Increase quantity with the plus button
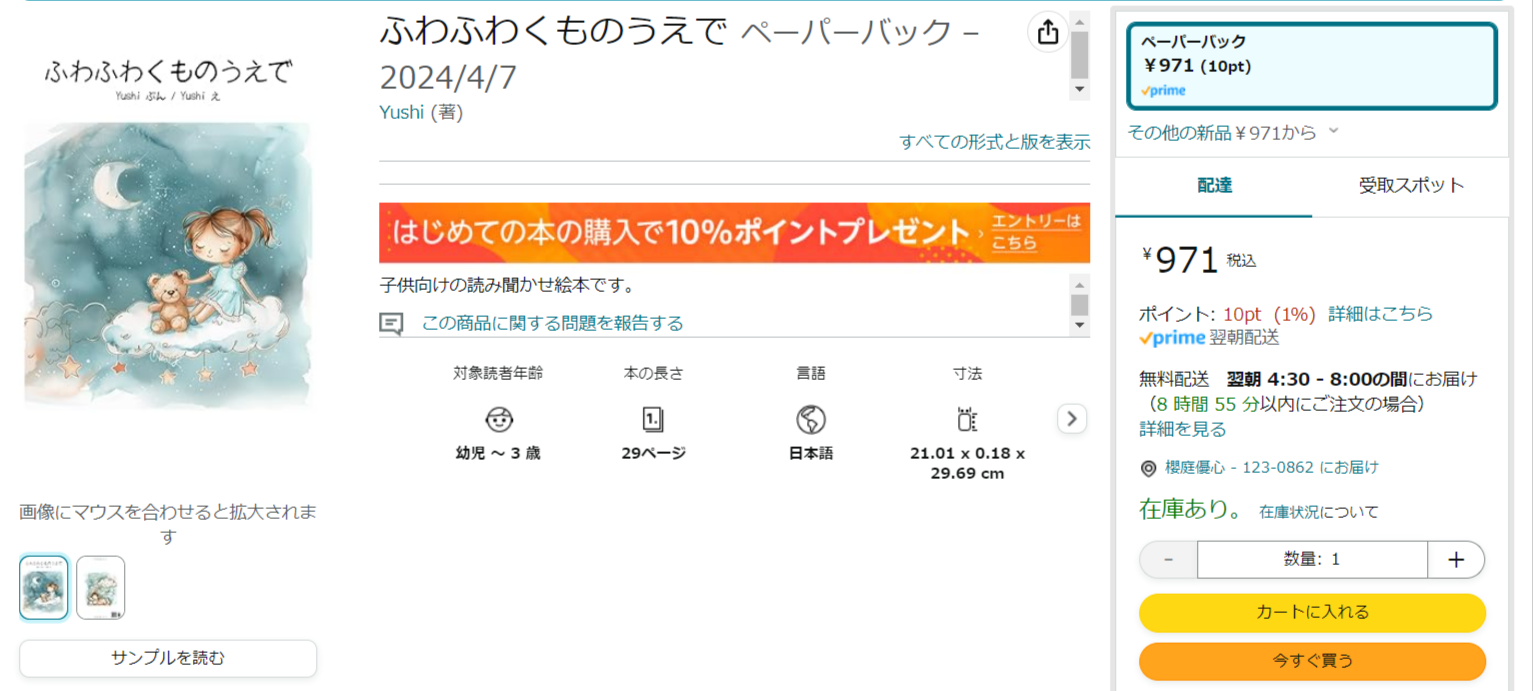Screen dimensions: 1533x691 (x=1456, y=560)
